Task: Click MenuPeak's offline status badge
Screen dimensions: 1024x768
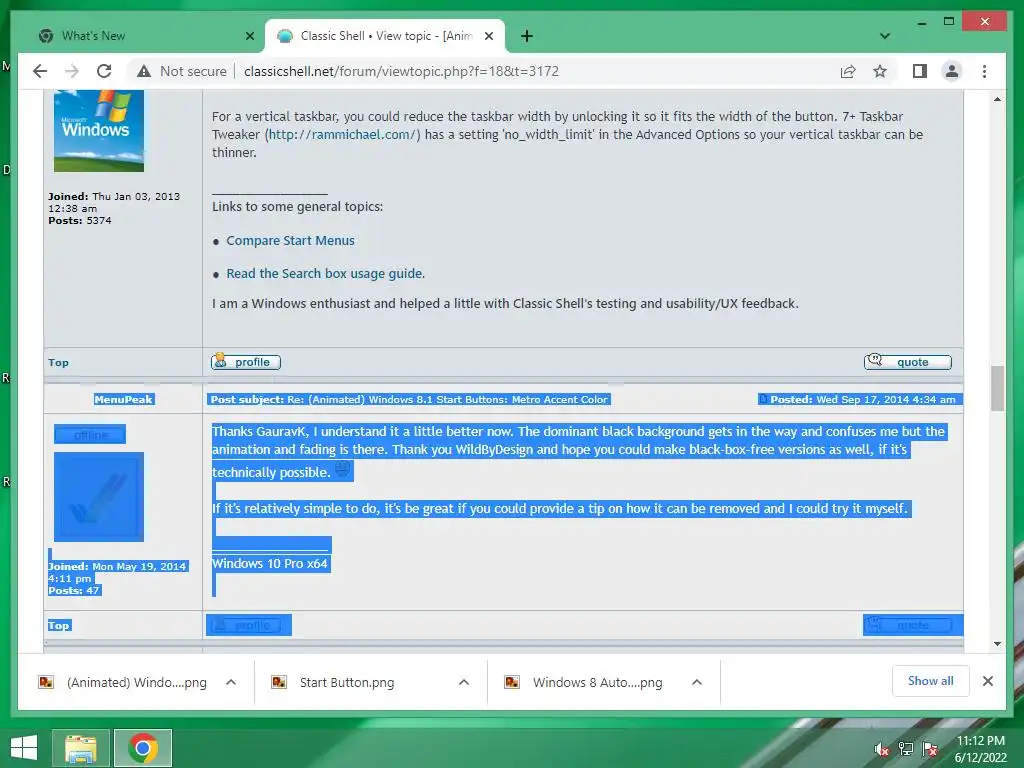Action: coord(90,434)
